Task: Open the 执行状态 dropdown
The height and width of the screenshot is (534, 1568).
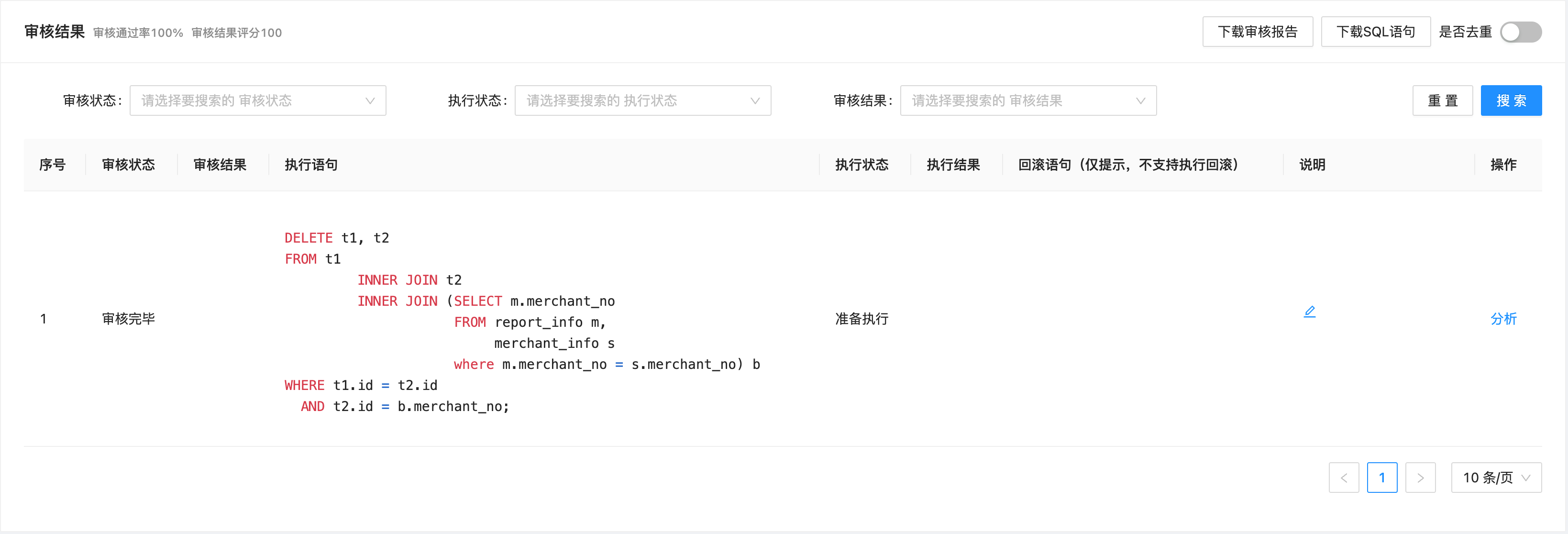Action: 643,100
